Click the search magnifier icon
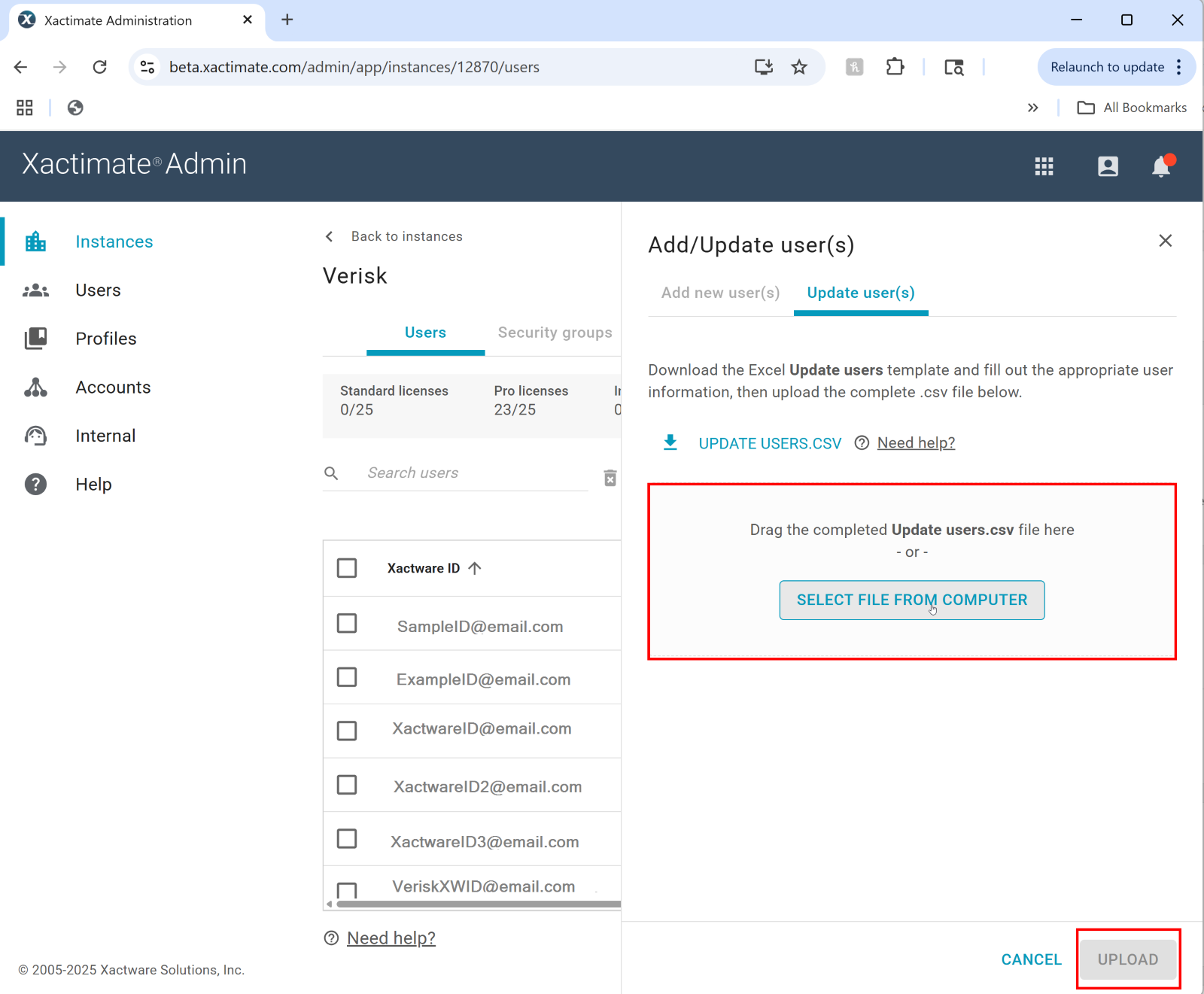This screenshot has height=994, width=1204. [x=331, y=473]
